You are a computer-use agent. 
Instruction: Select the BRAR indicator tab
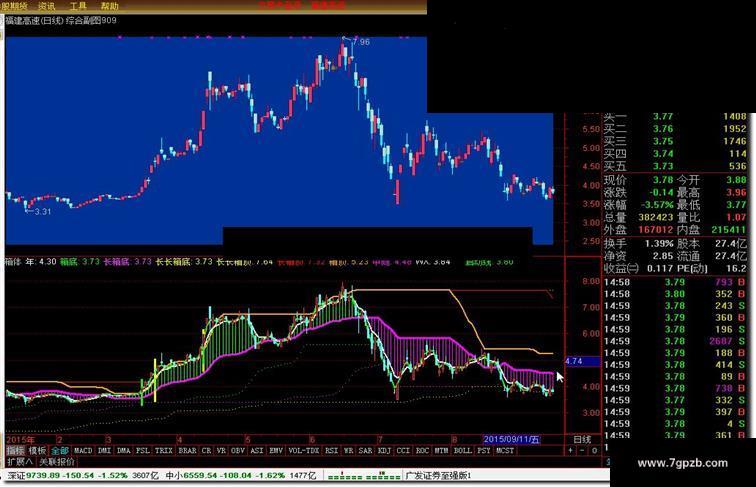(187, 451)
